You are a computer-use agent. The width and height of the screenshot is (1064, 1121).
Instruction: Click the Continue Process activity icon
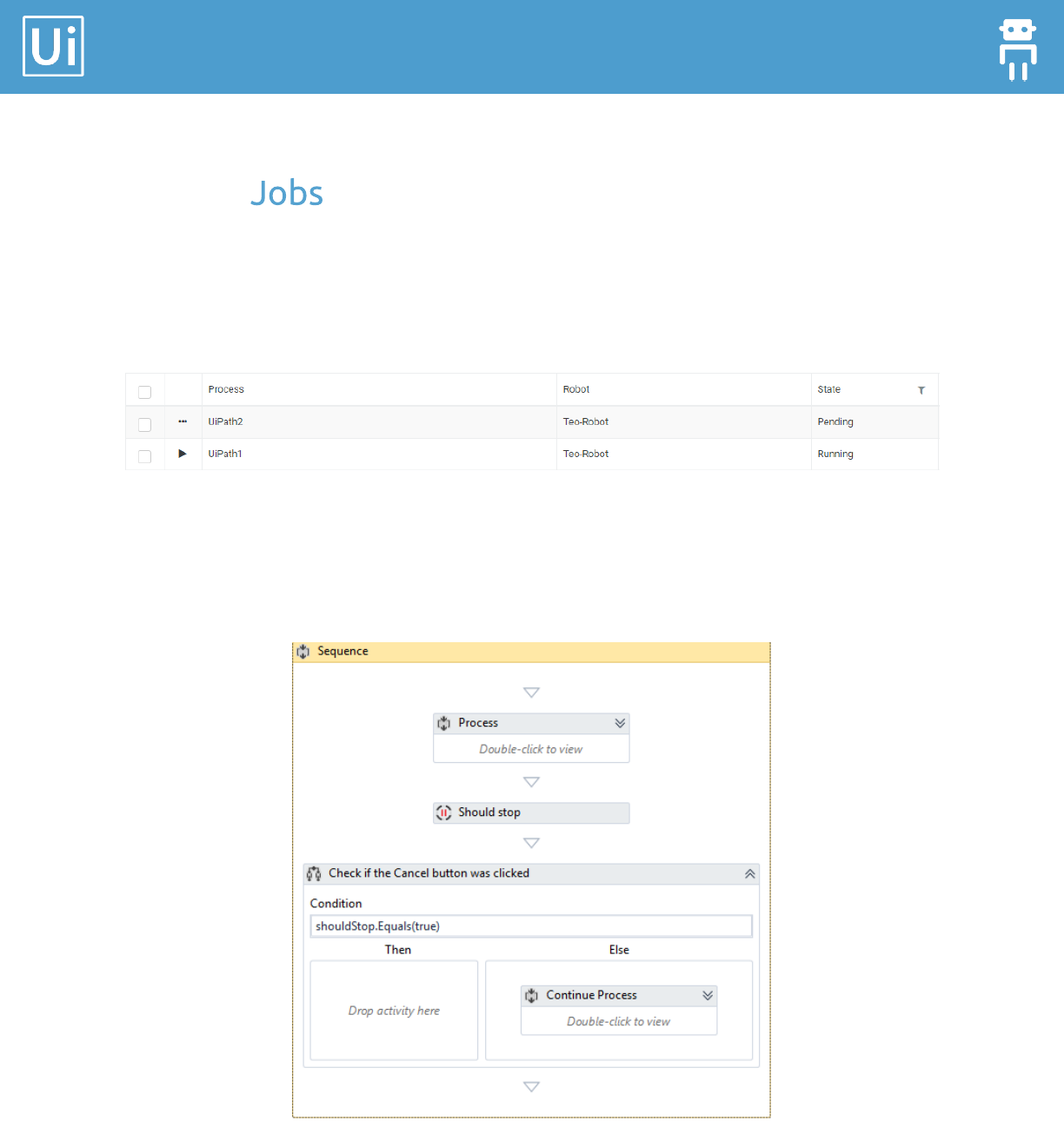pyautogui.click(x=532, y=995)
